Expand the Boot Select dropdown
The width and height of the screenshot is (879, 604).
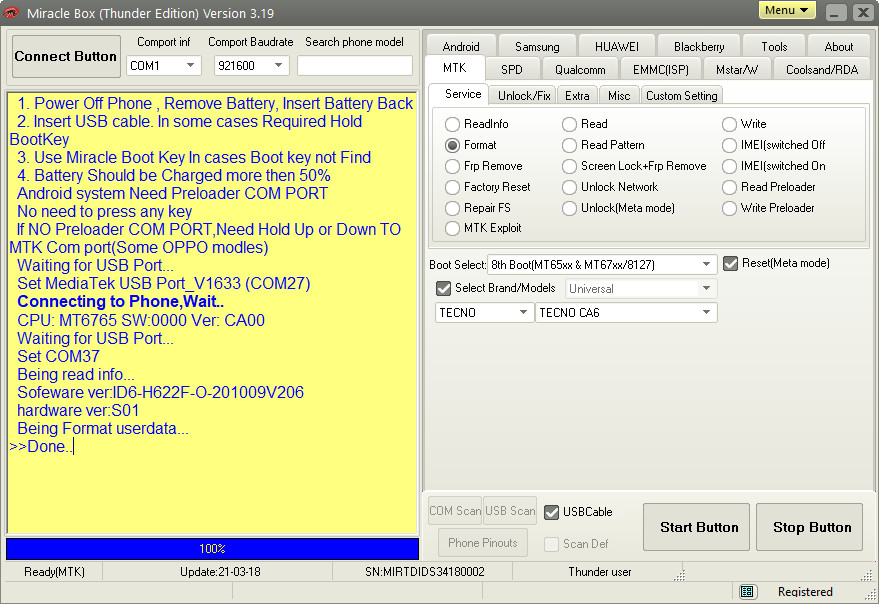pyautogui.click(x=602, y=264)
